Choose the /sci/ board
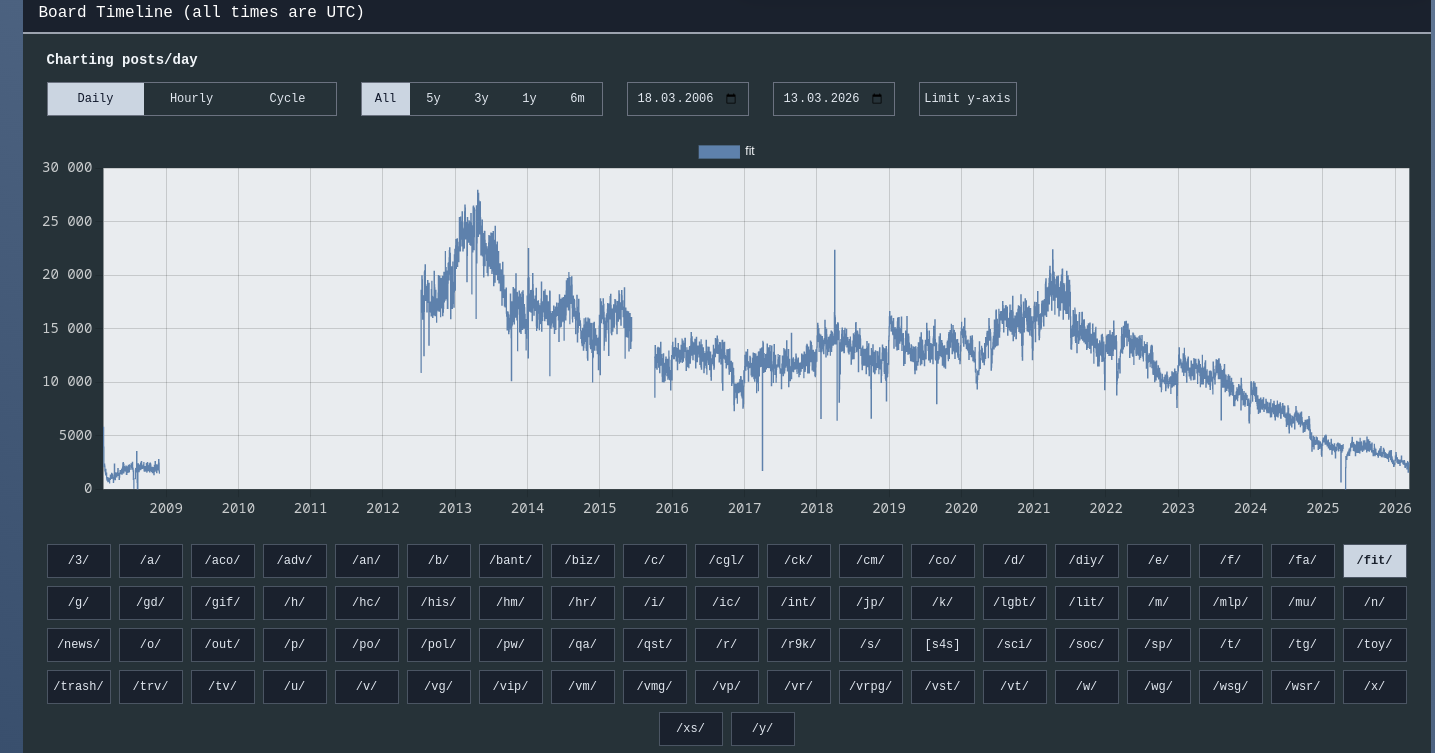This screenshot has height=753, width=1435. pos(1015,645)
